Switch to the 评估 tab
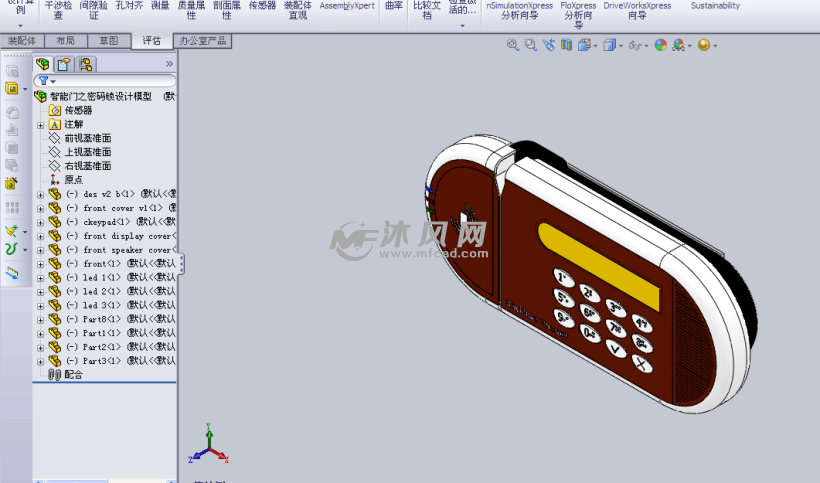820x483 pixels. pos(152,41)
